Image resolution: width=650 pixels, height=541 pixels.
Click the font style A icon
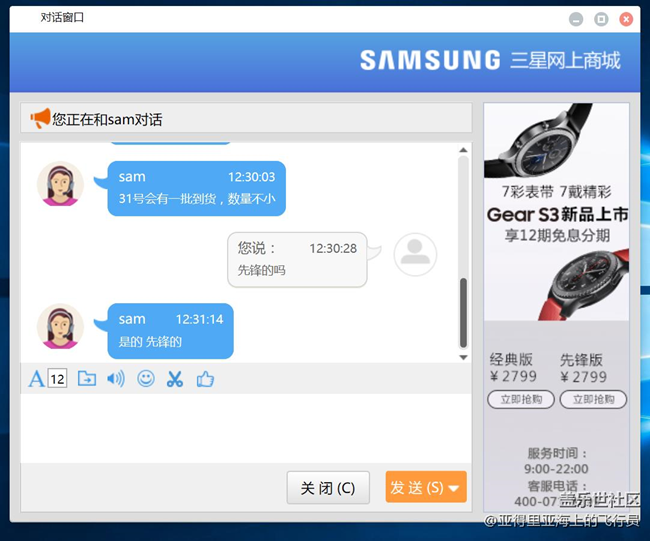[x=36, y=379]
